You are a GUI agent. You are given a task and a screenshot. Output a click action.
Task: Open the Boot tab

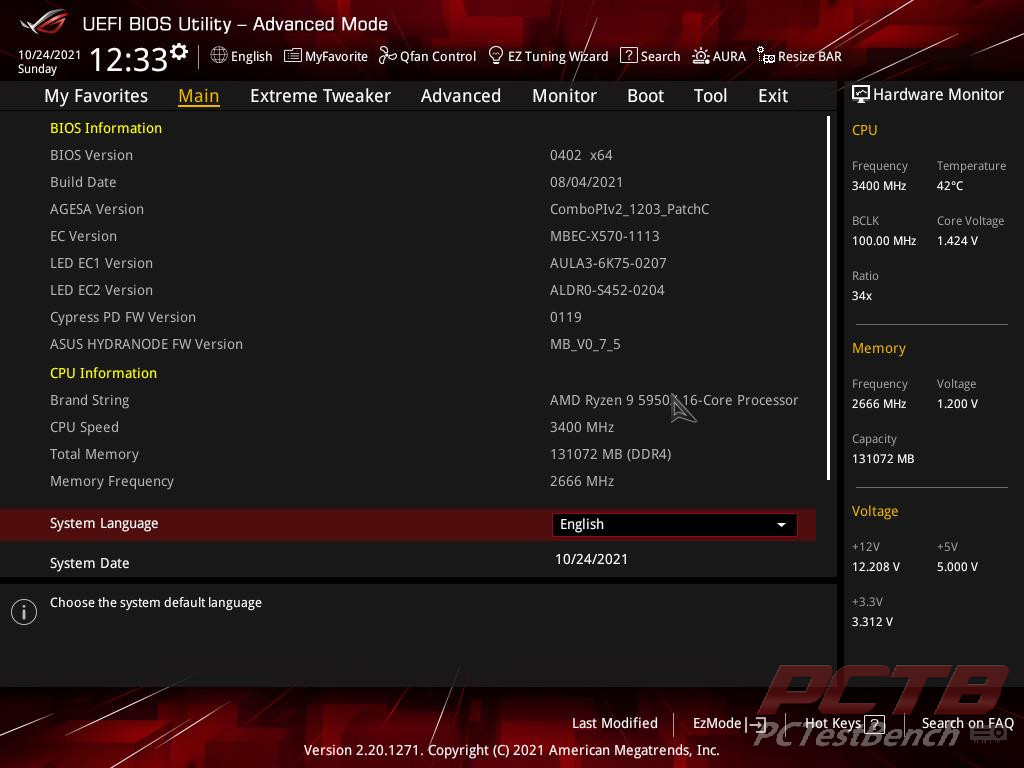coord(645,96)
